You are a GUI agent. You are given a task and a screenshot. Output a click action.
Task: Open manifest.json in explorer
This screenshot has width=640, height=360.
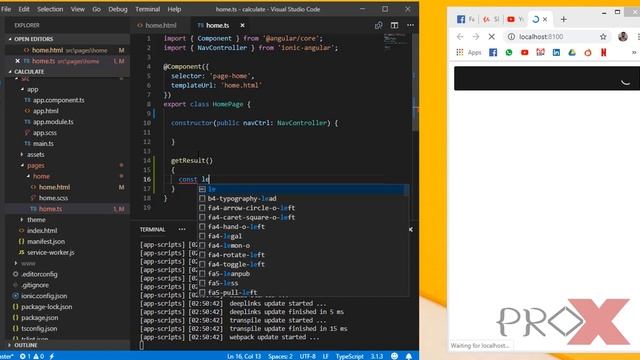[46, 241]
